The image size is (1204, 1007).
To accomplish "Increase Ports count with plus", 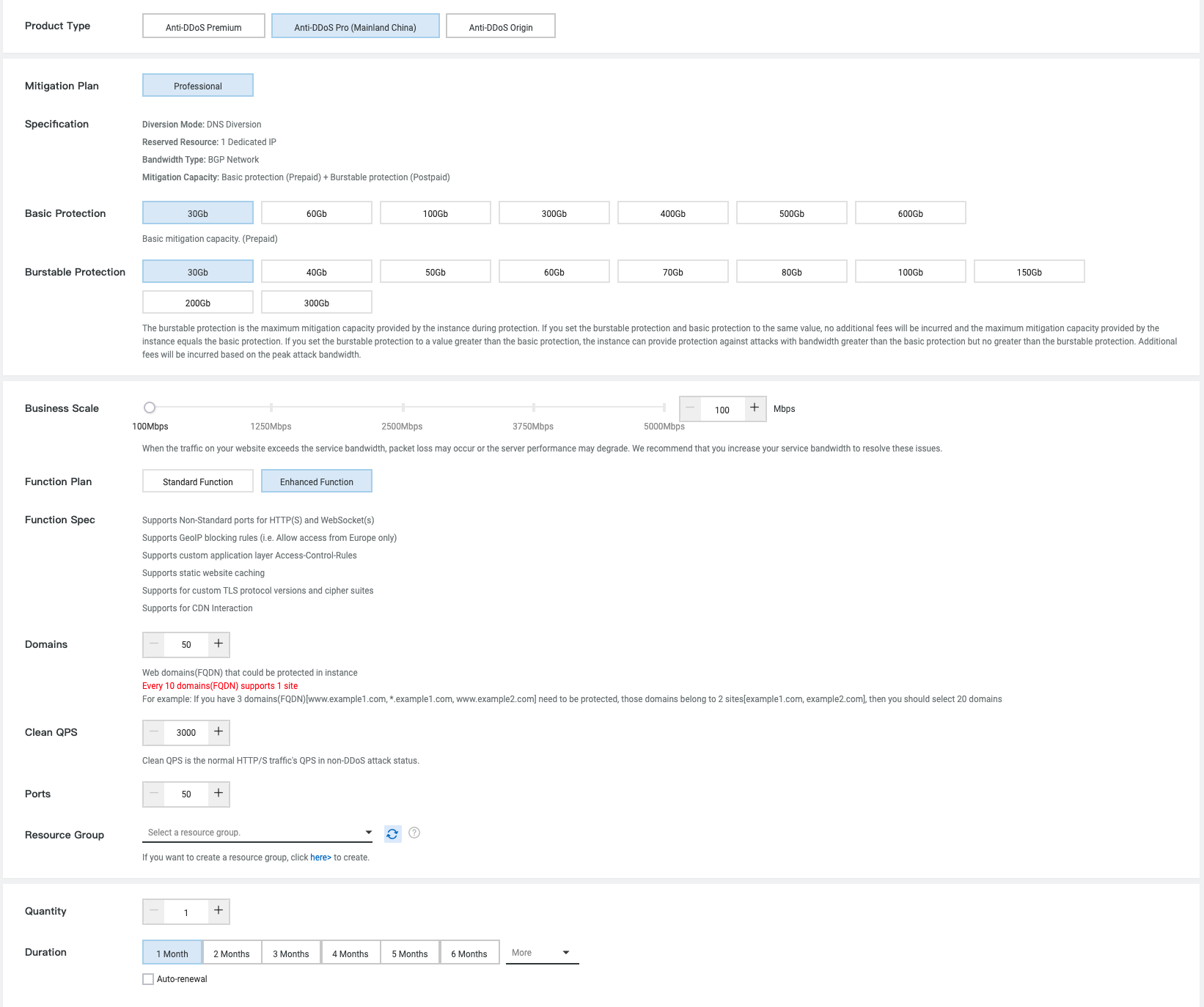I will [219, 793].
